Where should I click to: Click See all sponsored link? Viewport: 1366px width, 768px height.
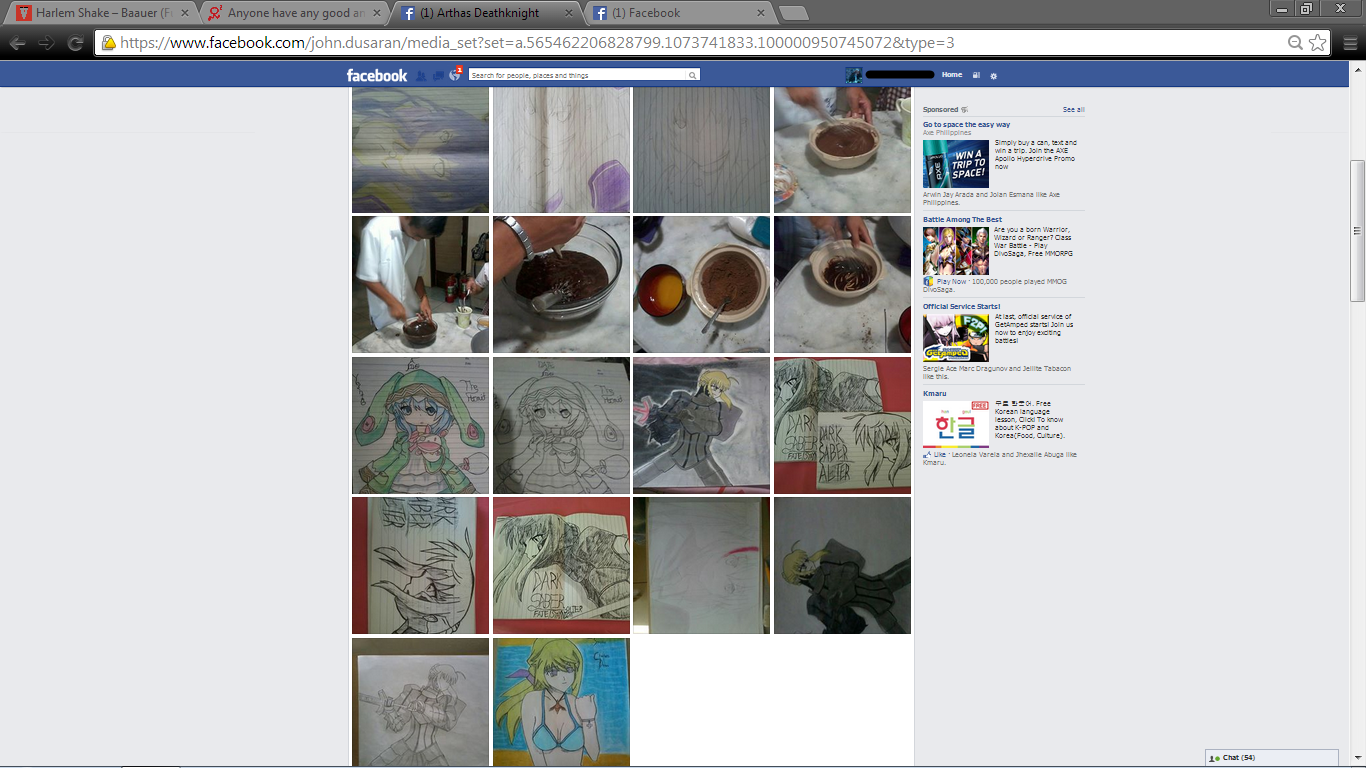1073,109
